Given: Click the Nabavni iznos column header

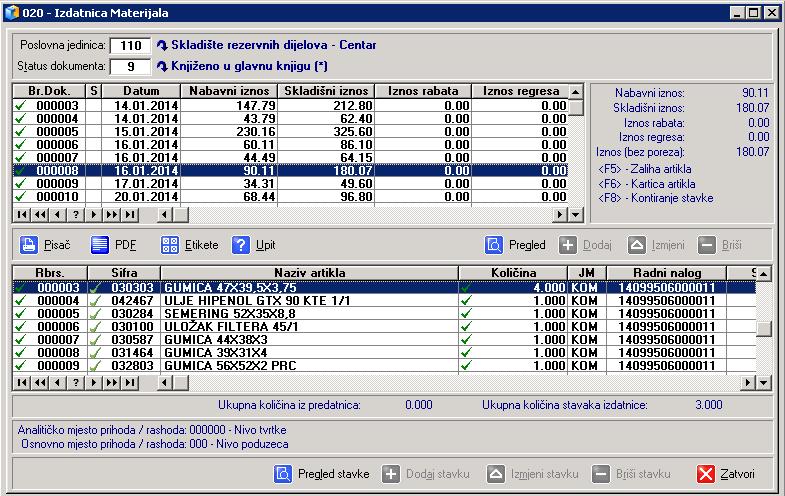Looking at the screenshot, I should pos(229,91).
